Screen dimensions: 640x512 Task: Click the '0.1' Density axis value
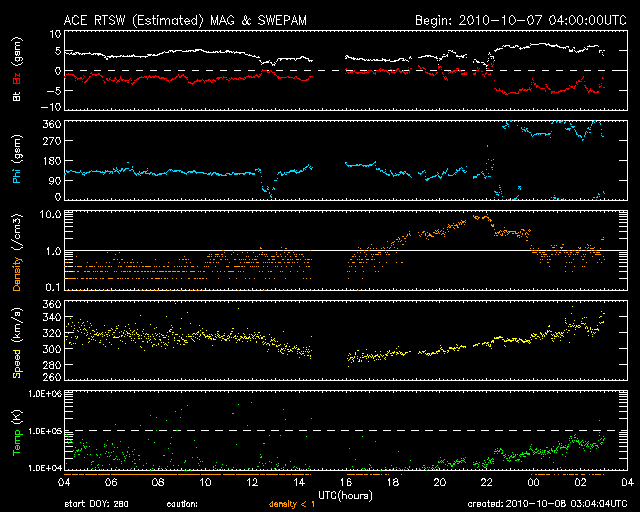[53, 287]
